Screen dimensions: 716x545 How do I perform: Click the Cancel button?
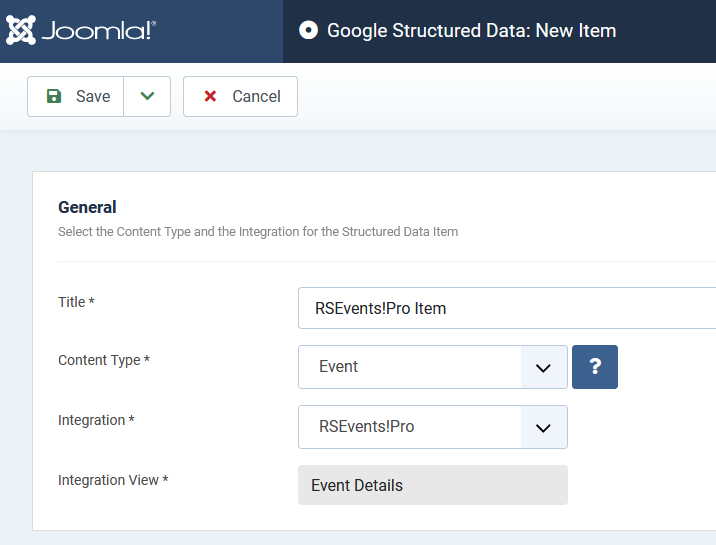240,96
